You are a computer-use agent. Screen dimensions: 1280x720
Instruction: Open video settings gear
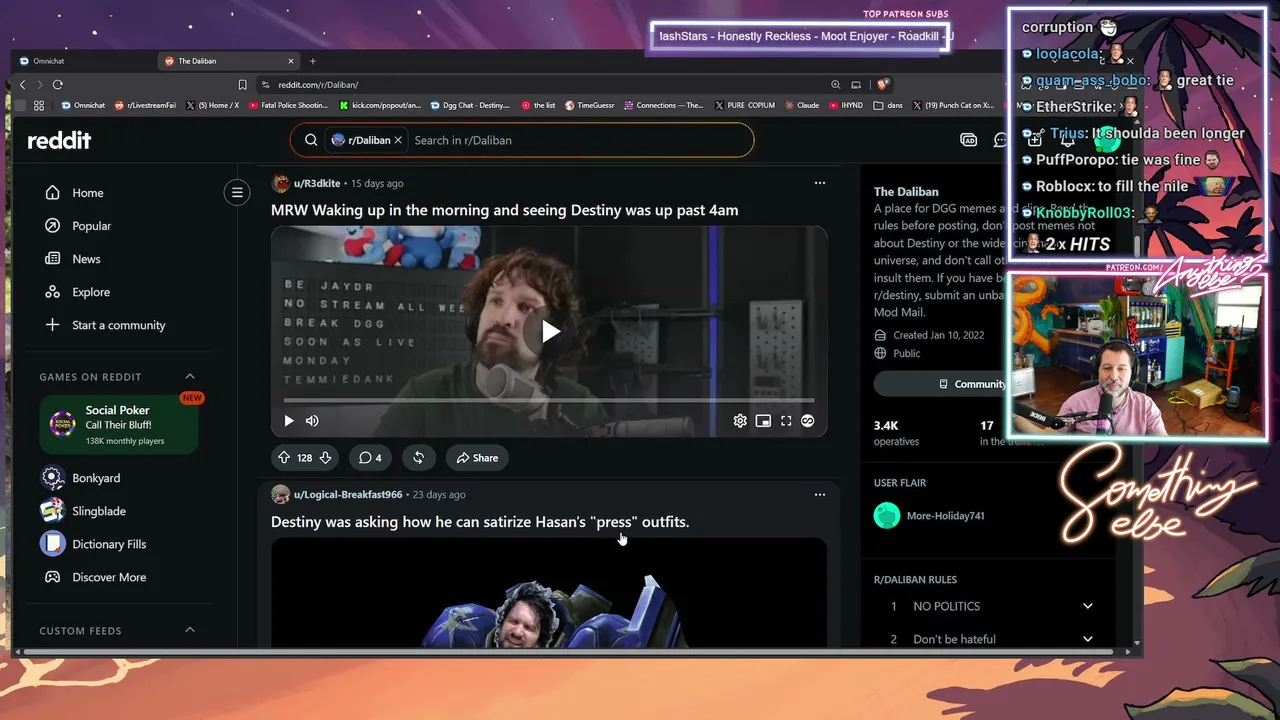740,421
